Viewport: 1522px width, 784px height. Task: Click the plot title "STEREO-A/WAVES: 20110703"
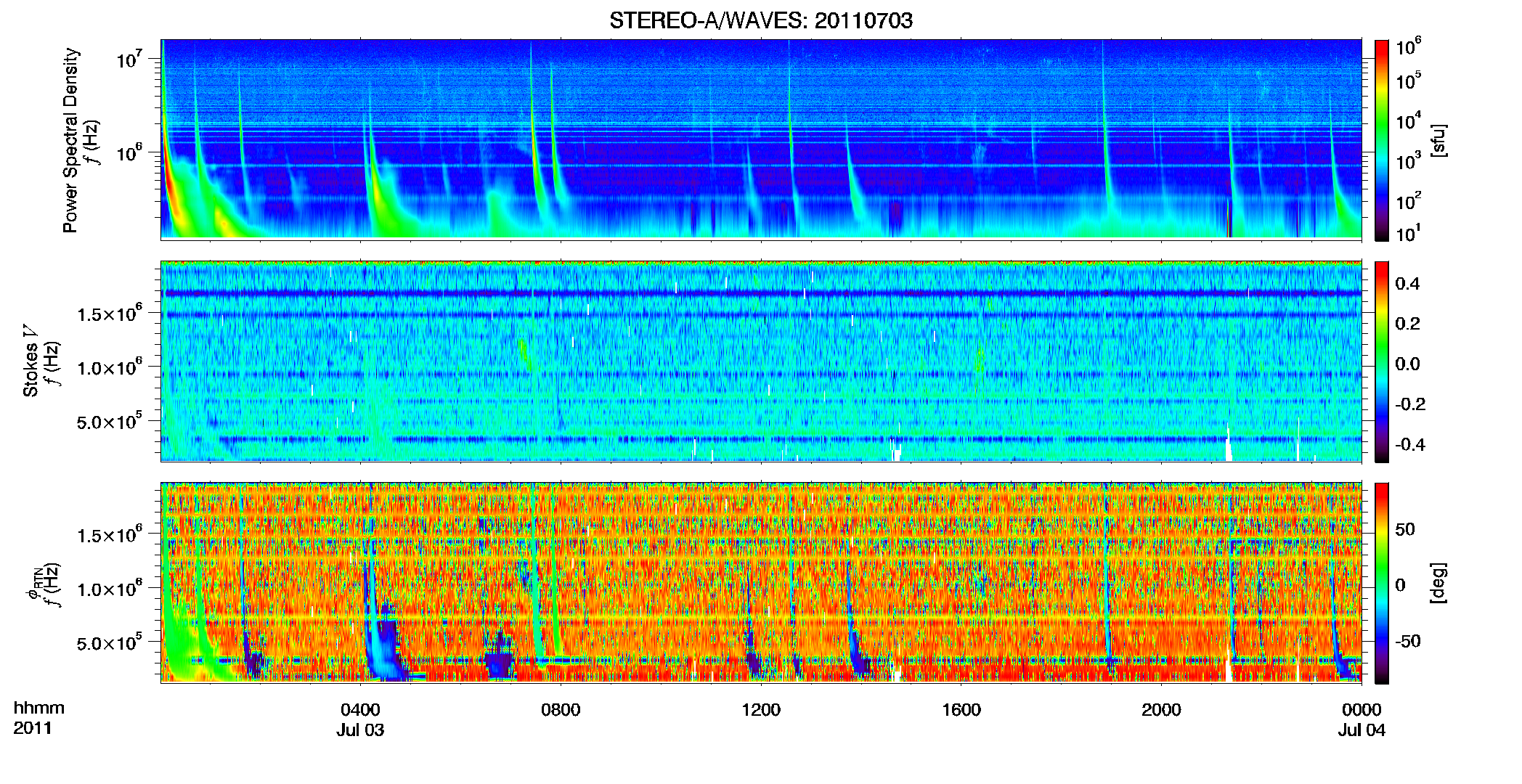coord(761,20)
